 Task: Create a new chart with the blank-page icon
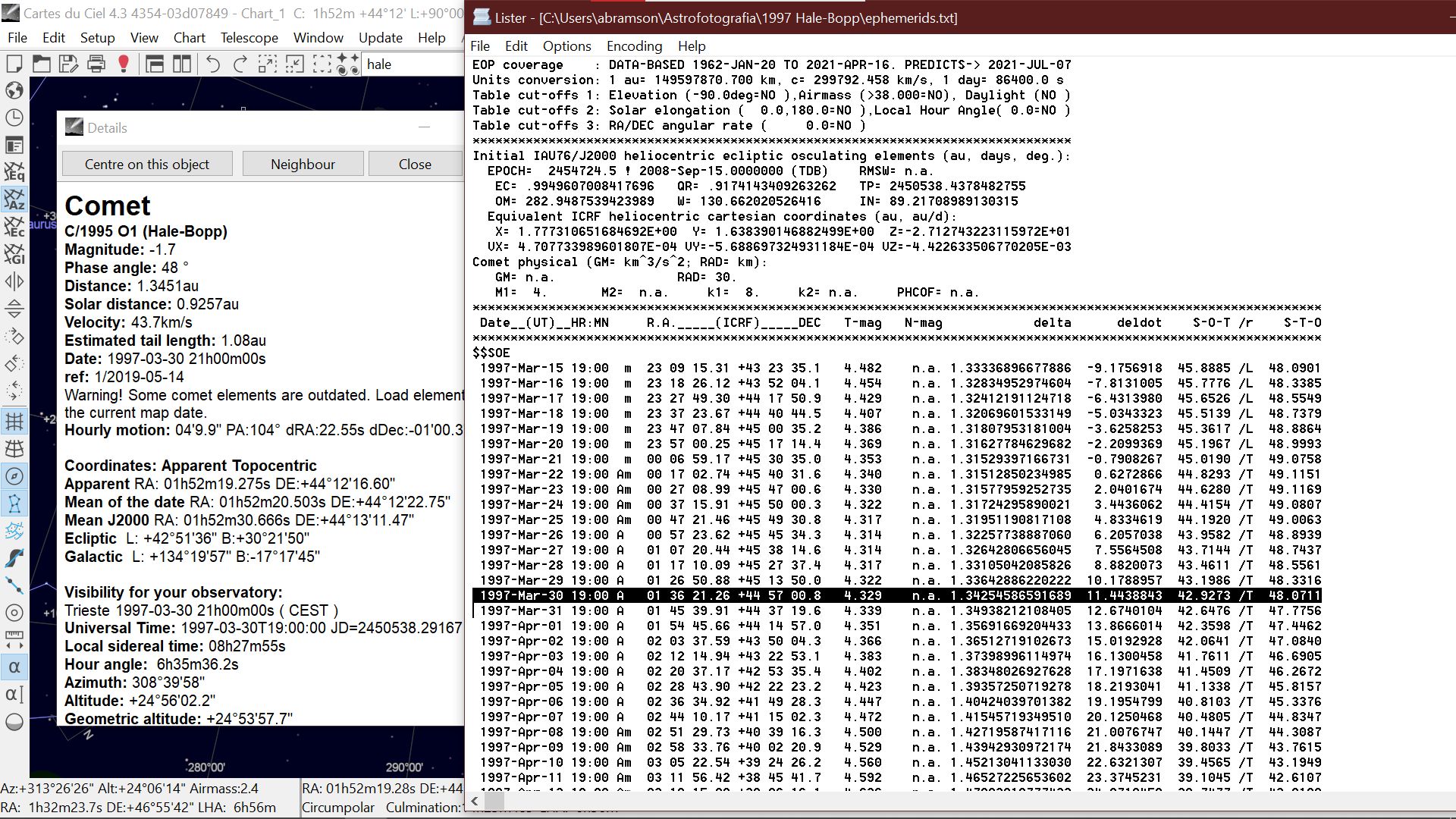tap(14, 64)
